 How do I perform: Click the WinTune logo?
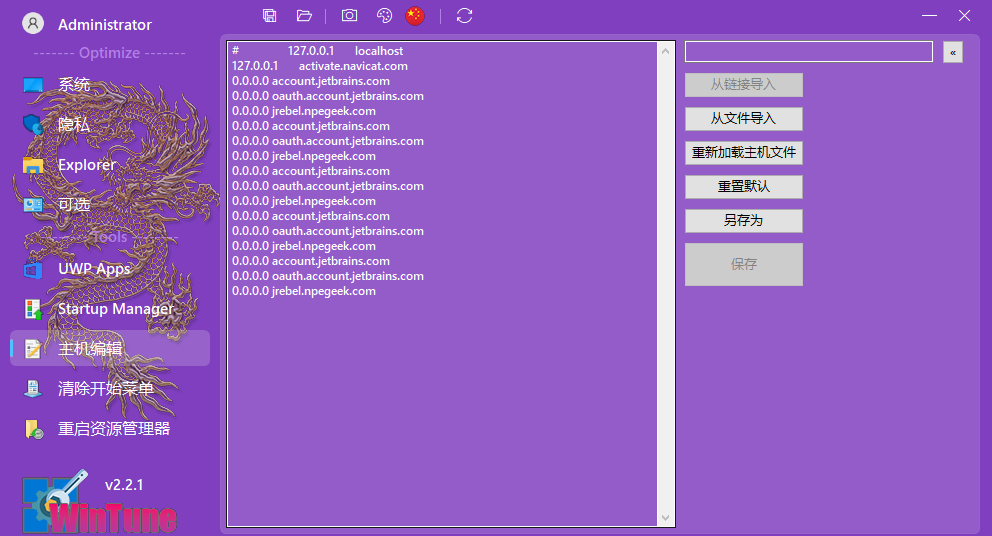99,502
